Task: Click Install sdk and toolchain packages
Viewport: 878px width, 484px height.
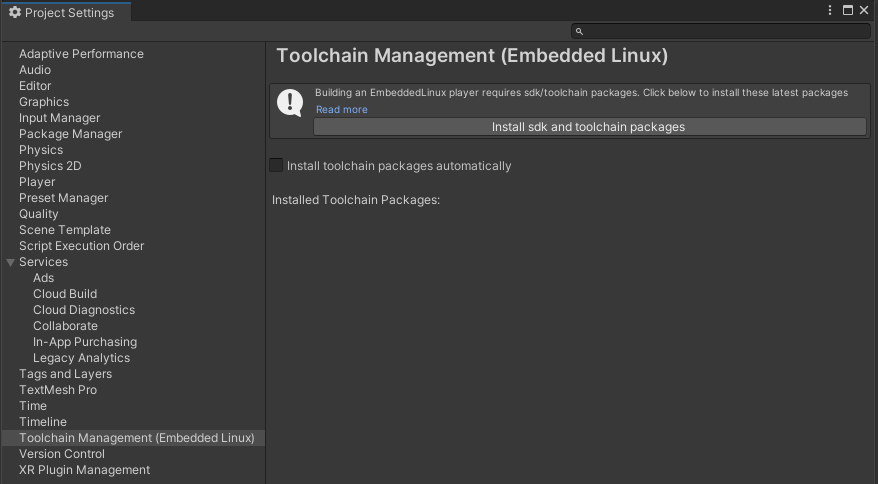Action: (589, 127)
